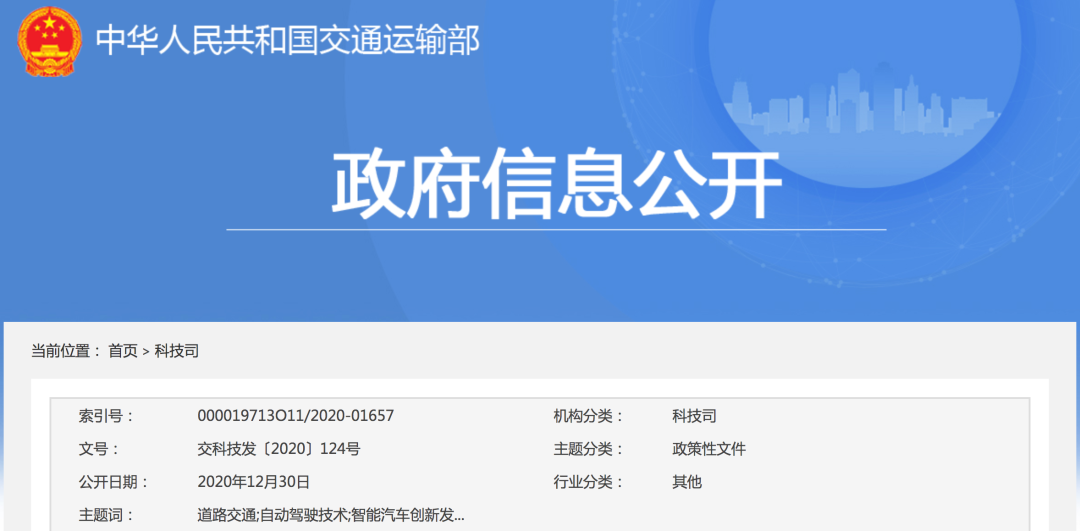The width and height of the screenshot is (1080, 531).
Task: Open 科技司 in the breadcrumb
Action: [x=176, y=351]
